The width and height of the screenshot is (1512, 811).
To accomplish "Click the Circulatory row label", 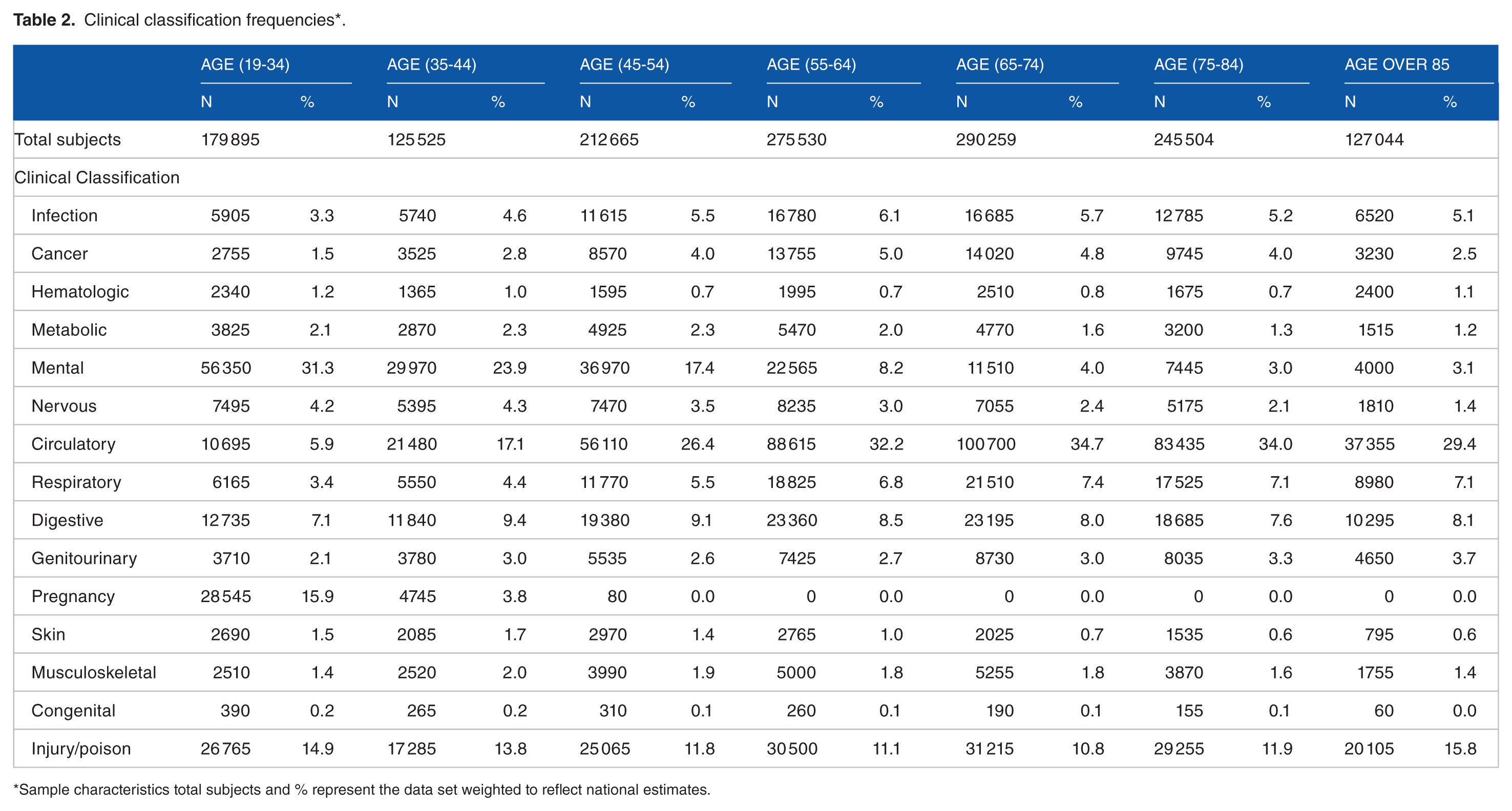I will 73,444.
